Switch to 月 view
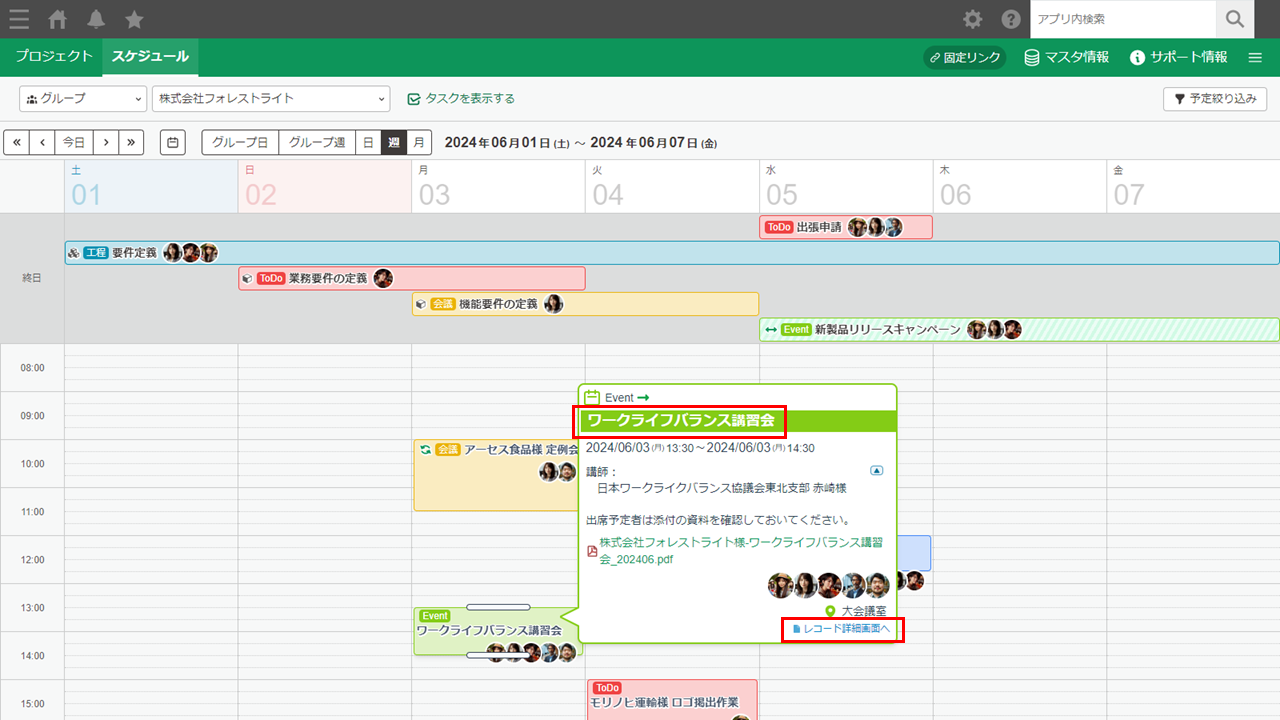The width and height of the screenshot is (1280, 720). [420, 142]
